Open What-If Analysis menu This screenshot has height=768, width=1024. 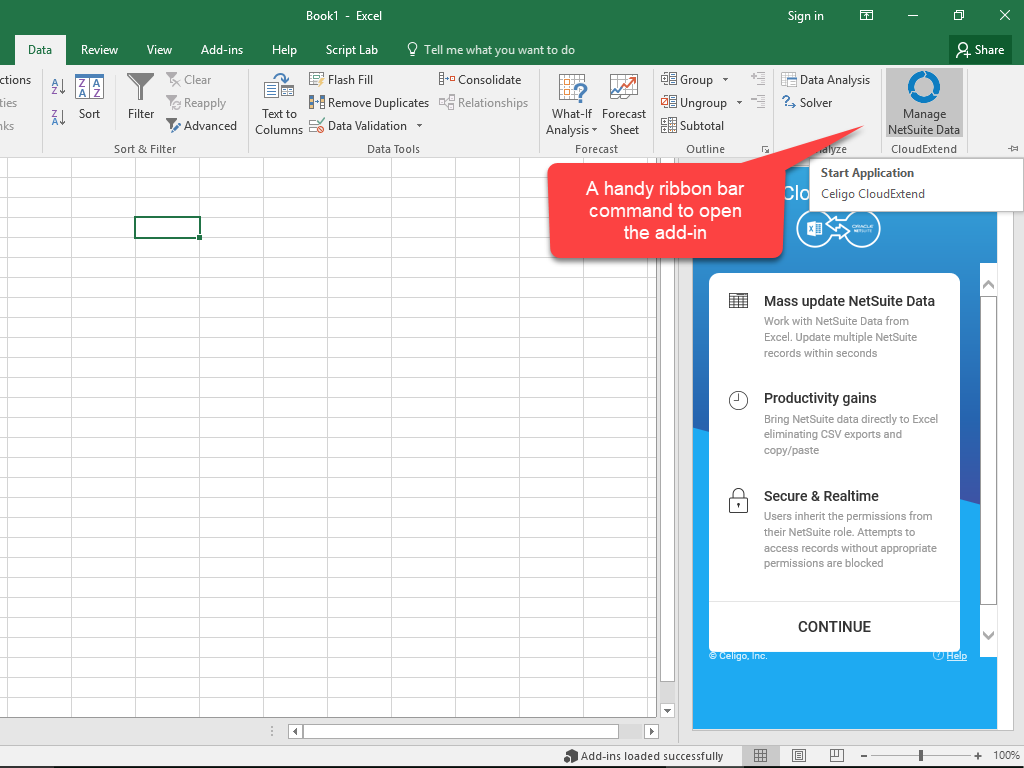[x=572, y=104]
